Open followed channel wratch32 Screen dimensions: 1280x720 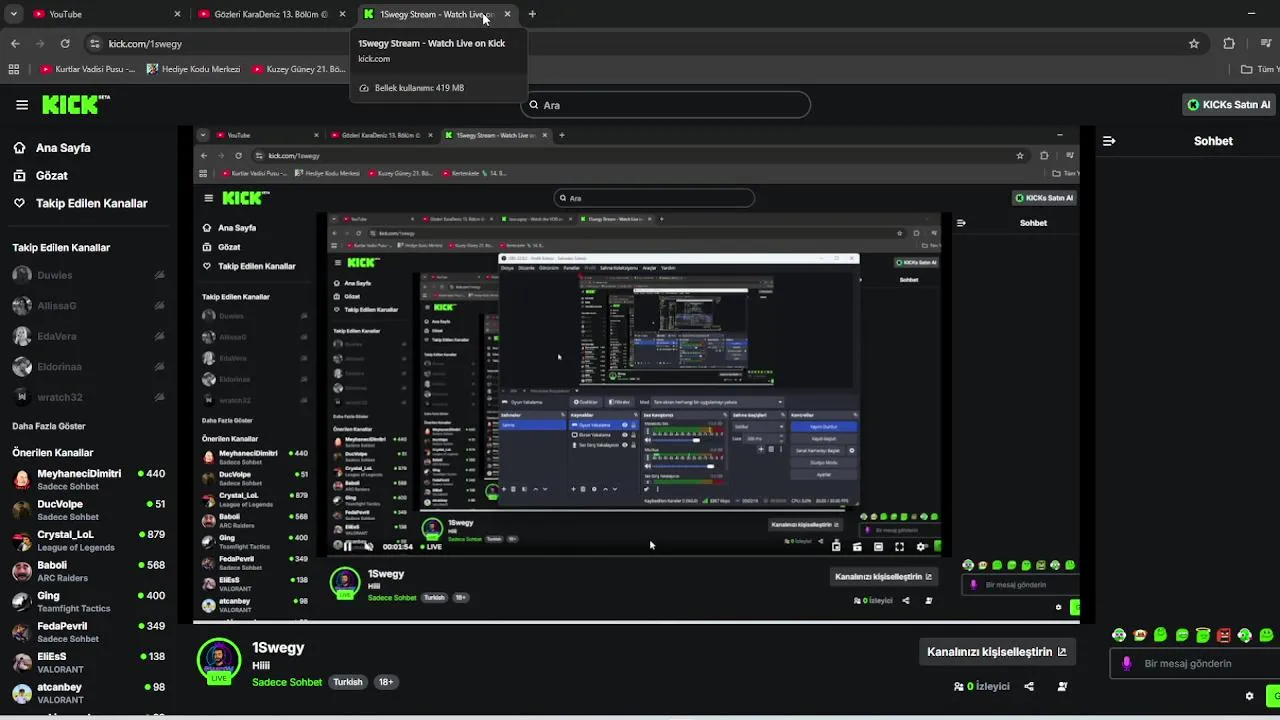click(x=88, y=398)
